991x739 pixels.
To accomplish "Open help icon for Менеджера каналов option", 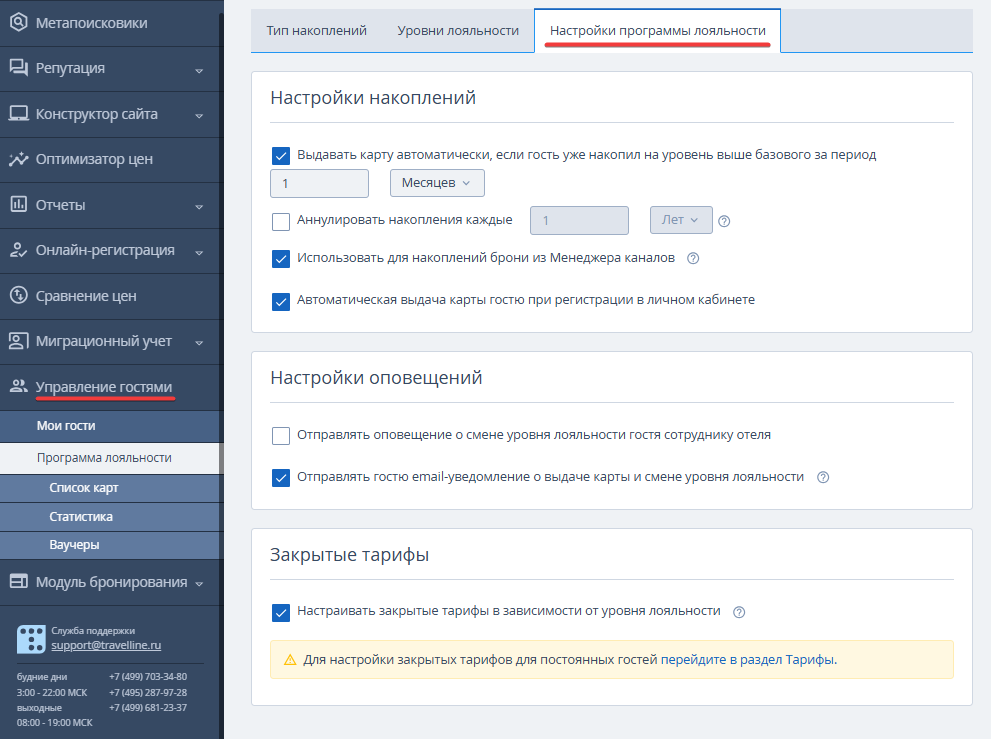I will pyautogui.click(x=693, y=258).
